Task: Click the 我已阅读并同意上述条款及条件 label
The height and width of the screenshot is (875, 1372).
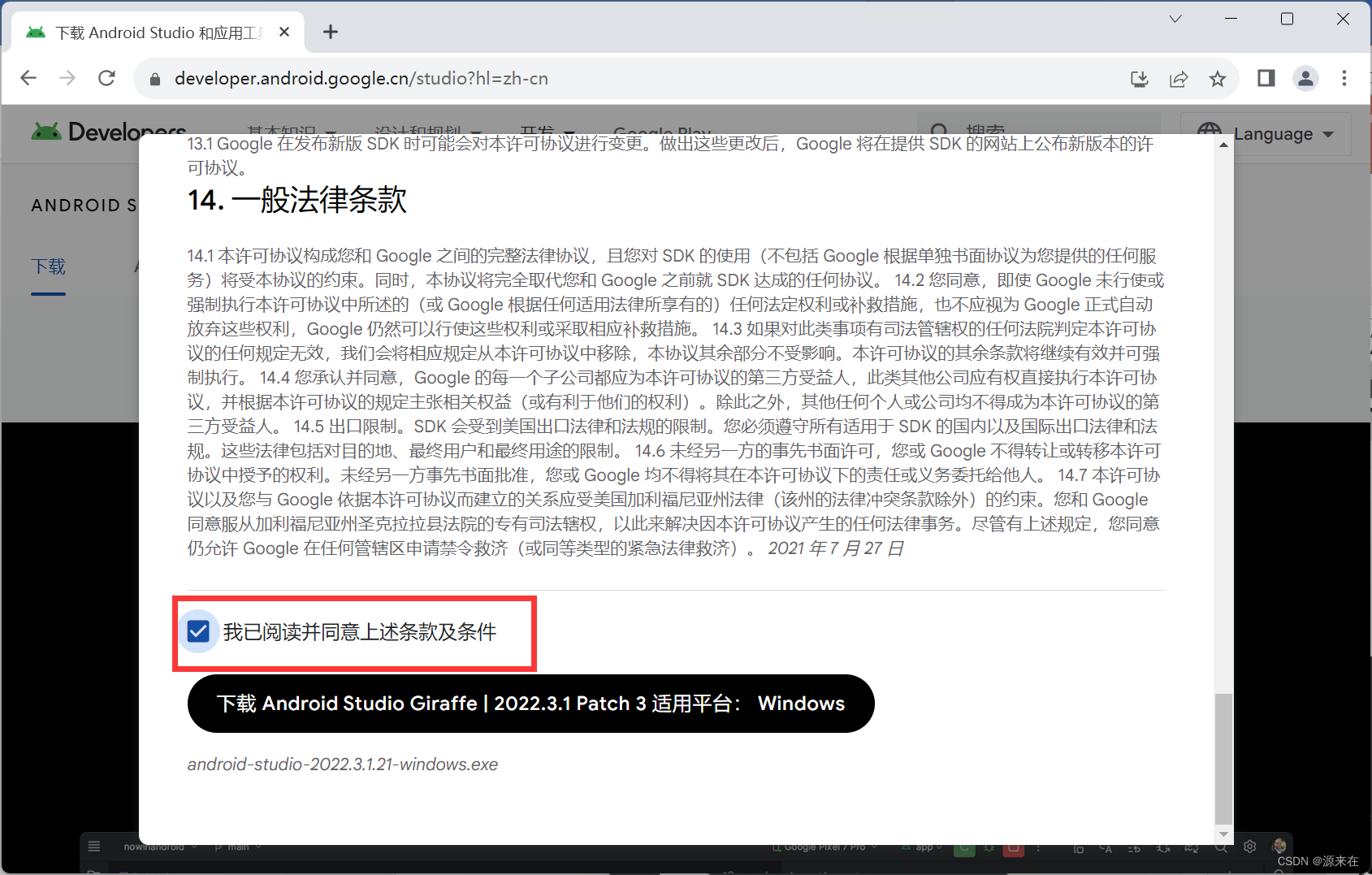Action: tap(360, 632)
